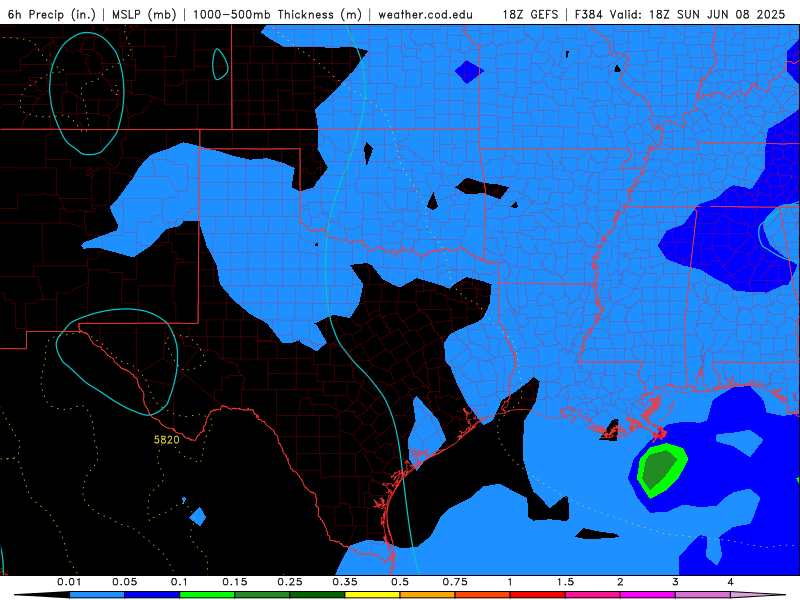
Task: Click the yellow 5820 thickness contour label
Action: (166, 440)
